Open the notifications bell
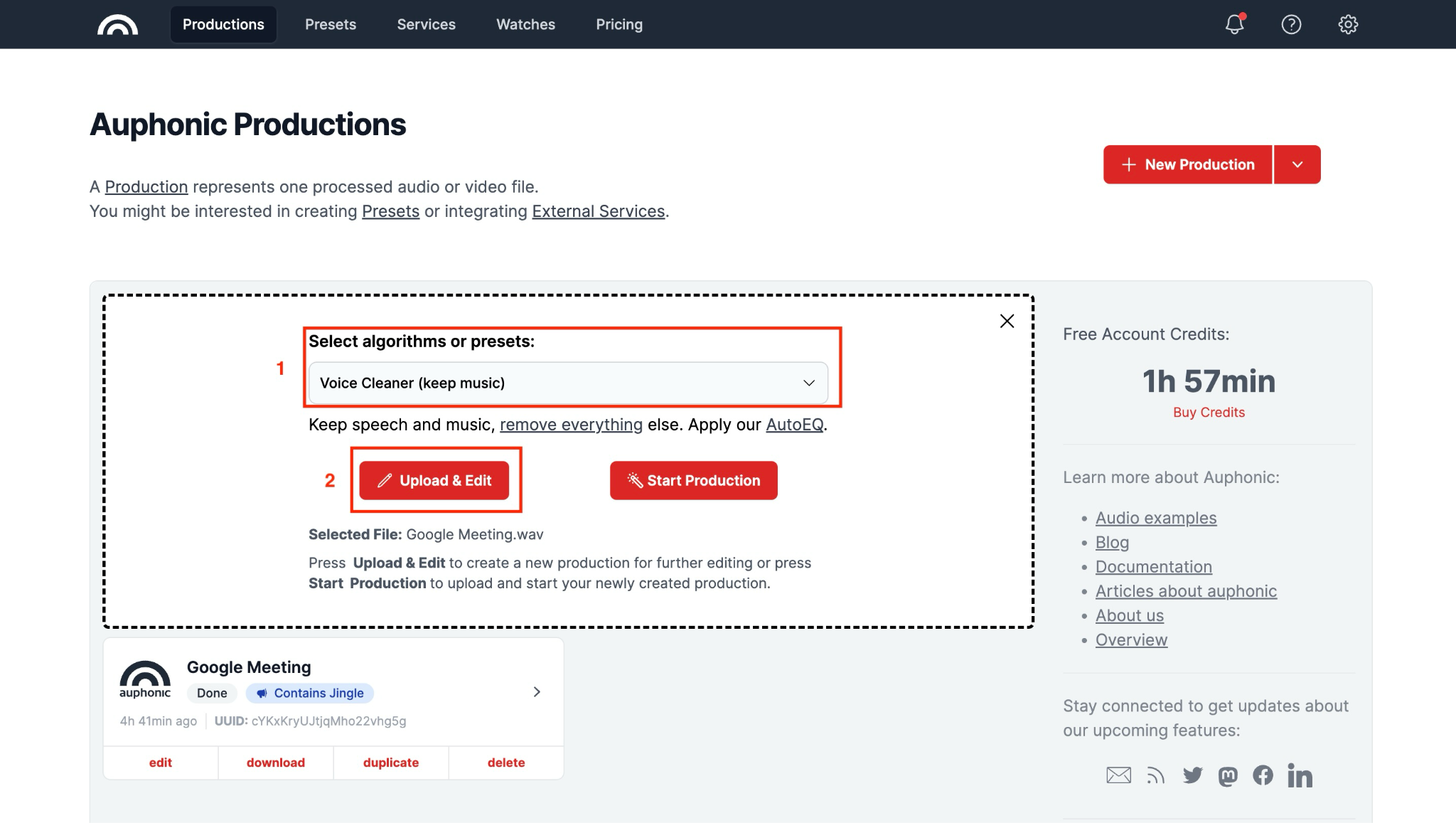1456x823 pixels. 1235,24
